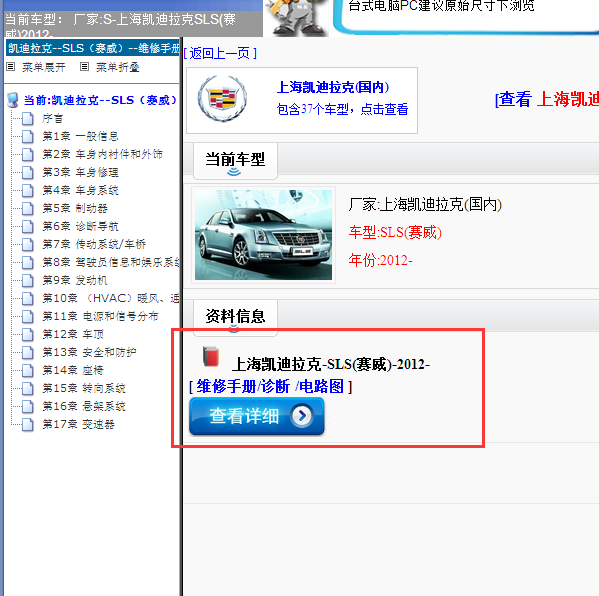Screen dimensions: 599x596
Task: Click the 菜单折叠 collapse-menu icon
Action: point(84,67)
